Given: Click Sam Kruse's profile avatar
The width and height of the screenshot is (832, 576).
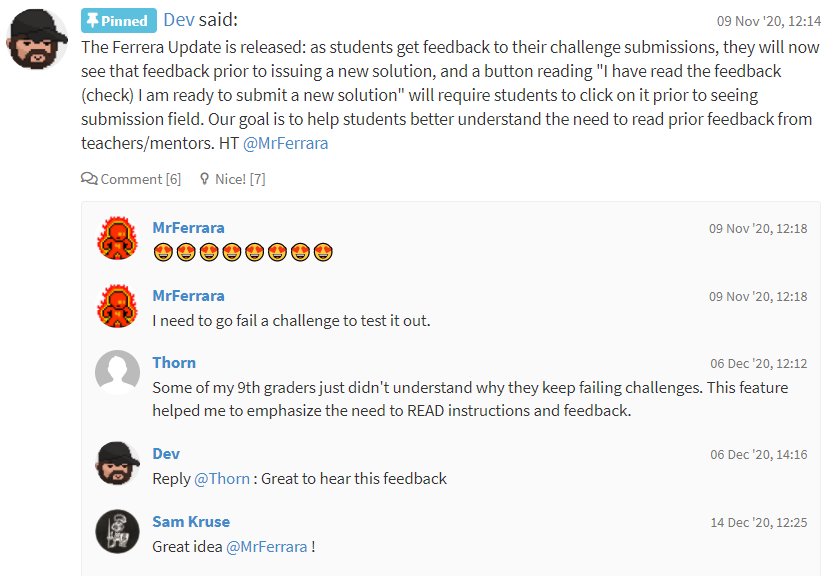Looking at the screenshot, I should coord(117,531).
